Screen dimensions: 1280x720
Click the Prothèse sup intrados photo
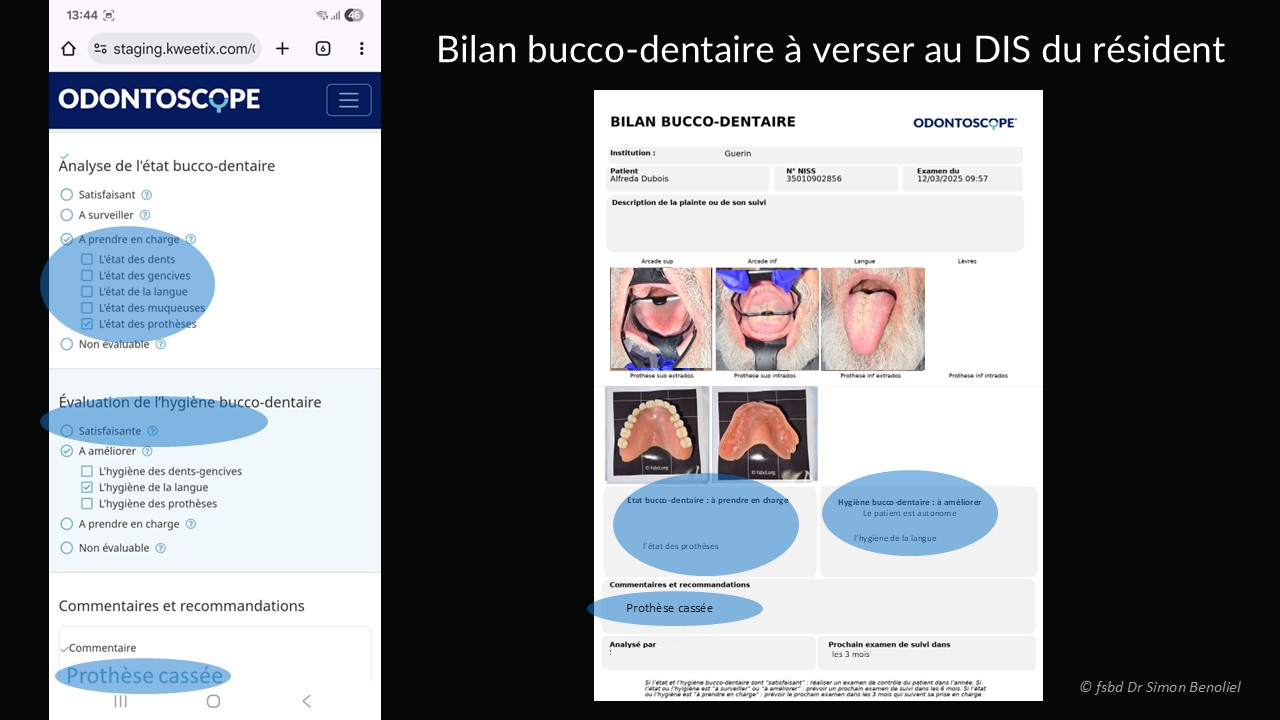tap(765, 434)
